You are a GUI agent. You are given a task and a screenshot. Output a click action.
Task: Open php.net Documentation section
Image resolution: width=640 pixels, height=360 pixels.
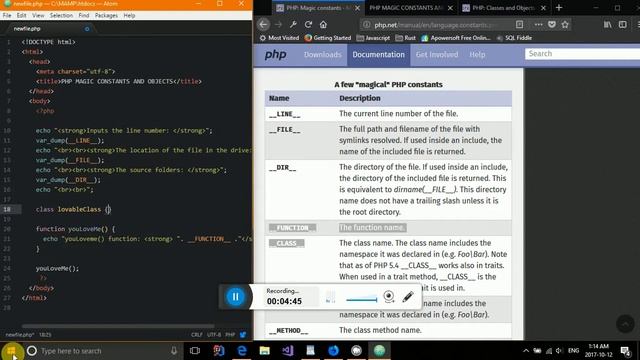click(378, 55)
